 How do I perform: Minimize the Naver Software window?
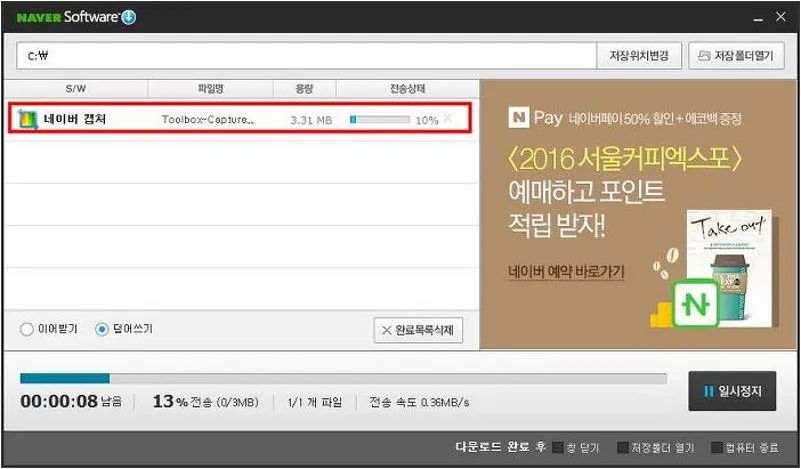tap(758, 19)
